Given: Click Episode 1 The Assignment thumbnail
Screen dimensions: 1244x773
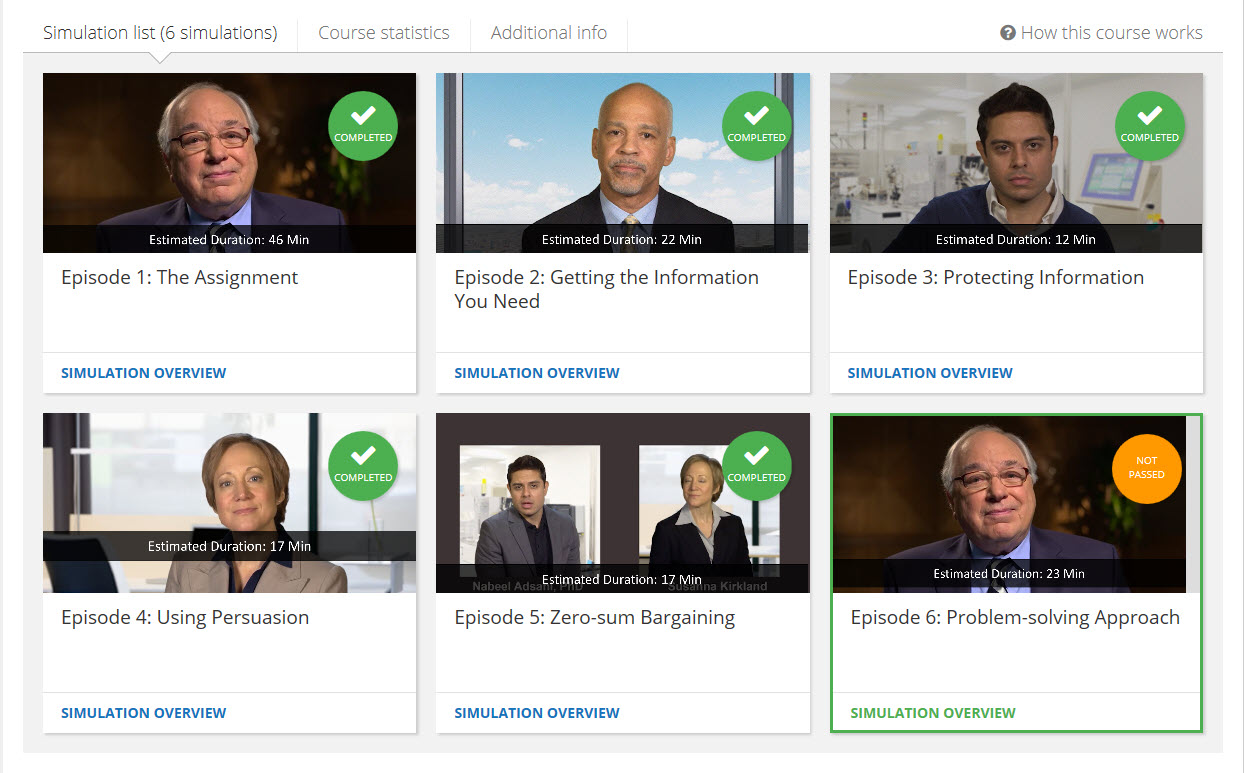Looking at the screenshot, I should click(229, 163).
